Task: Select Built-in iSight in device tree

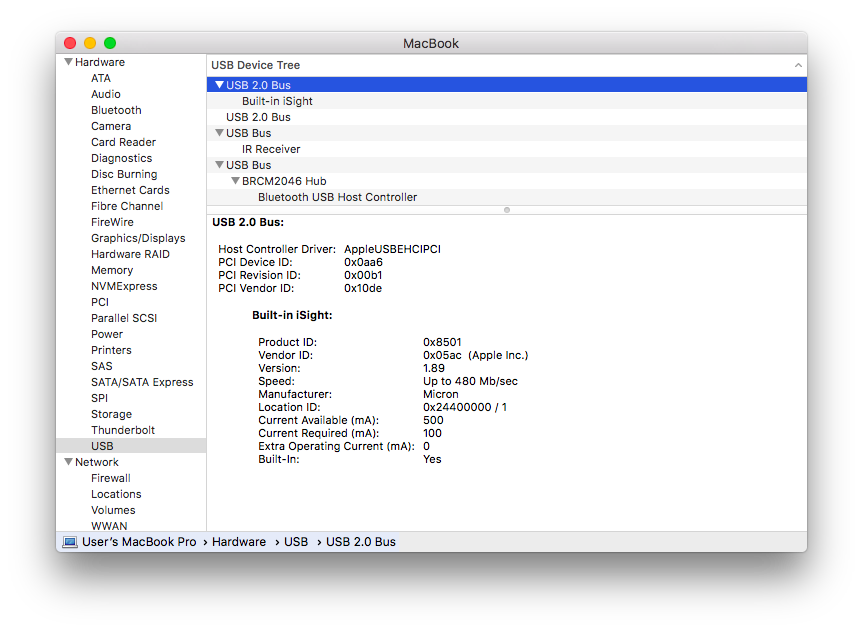Action: click(507, 101)
